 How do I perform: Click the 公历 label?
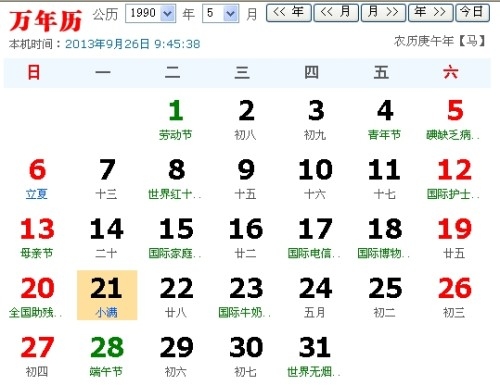pos(105,14)
